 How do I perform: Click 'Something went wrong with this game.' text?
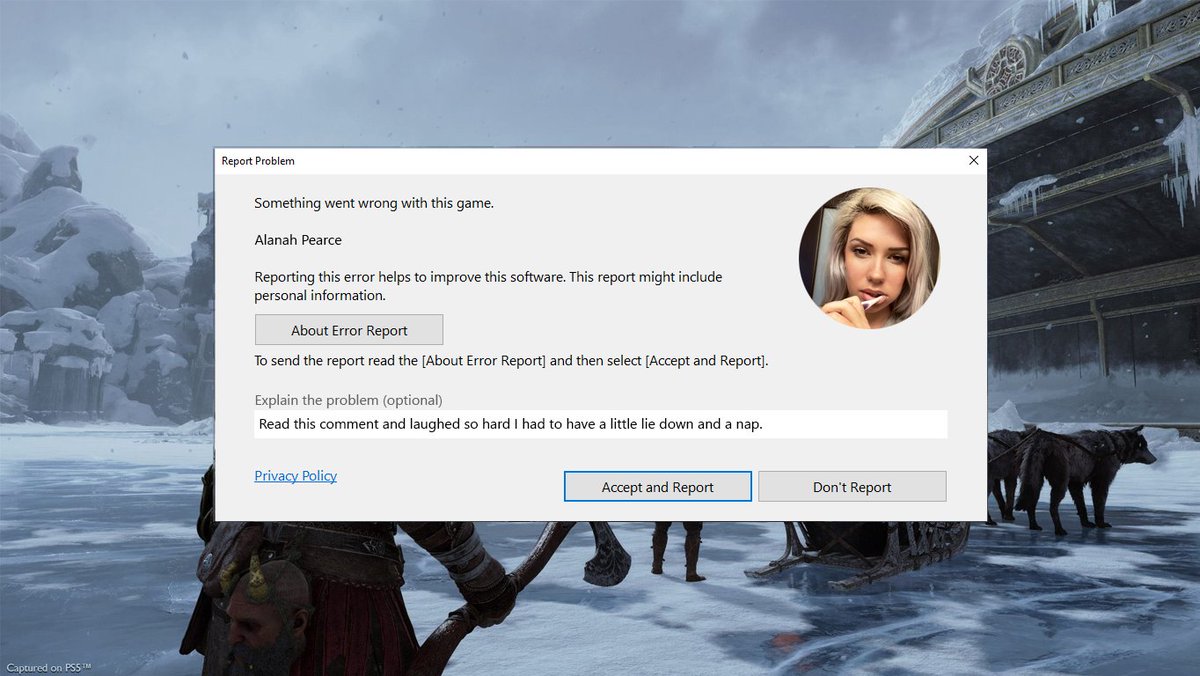click(x=374, y=203)
